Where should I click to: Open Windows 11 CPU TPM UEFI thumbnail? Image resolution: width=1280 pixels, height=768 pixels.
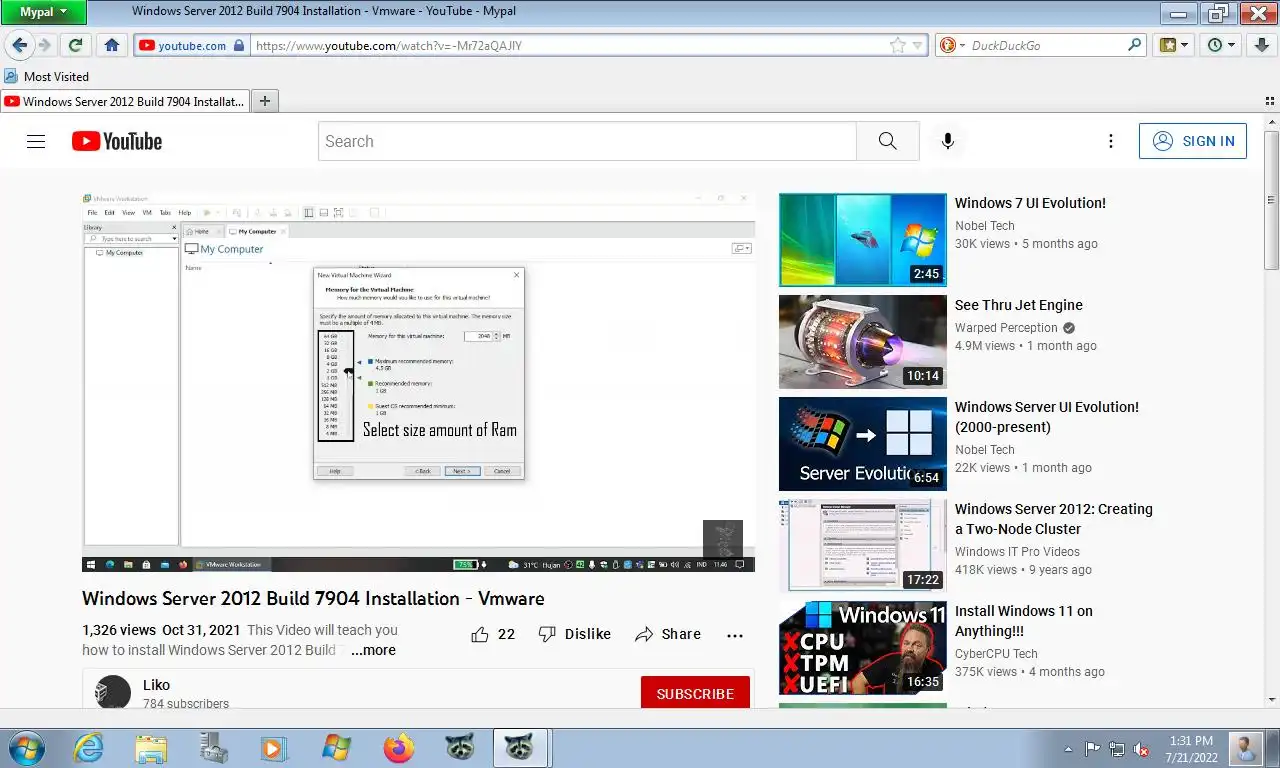click(863, 648)
